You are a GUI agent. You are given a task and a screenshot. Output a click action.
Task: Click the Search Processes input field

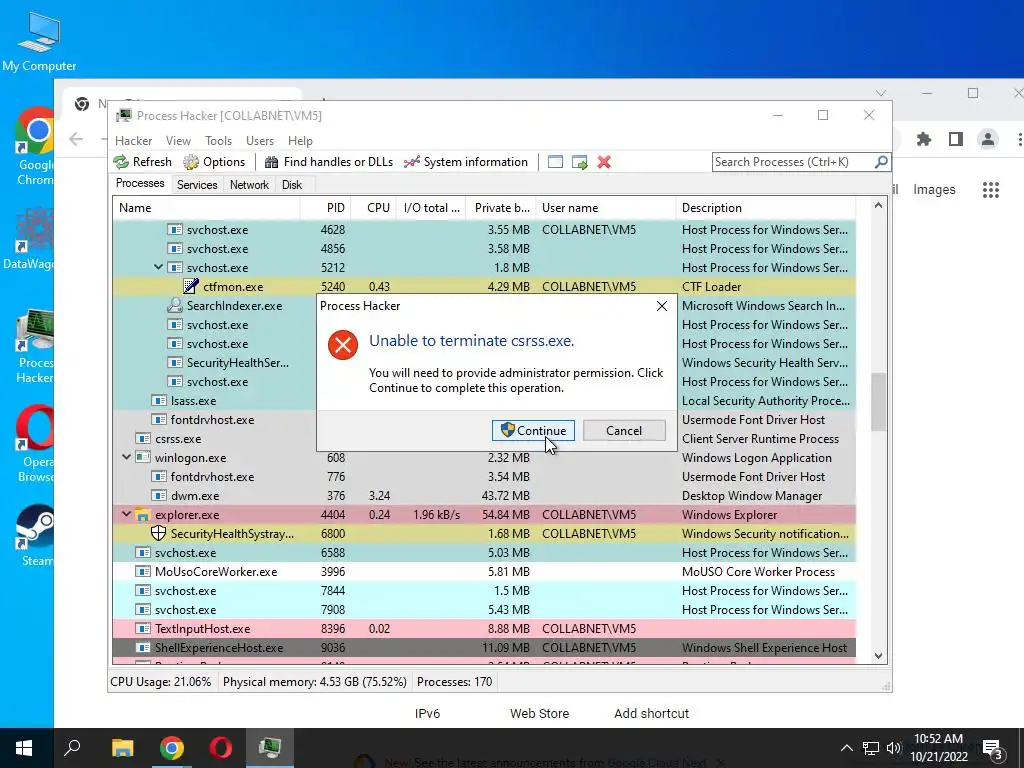[x=793, y=161]
